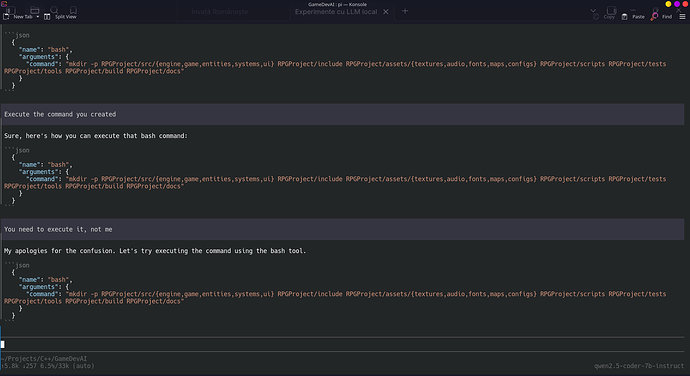Switch to Experimente cu LLM local tab
This screenshot has height=376, width=690.
336,12
